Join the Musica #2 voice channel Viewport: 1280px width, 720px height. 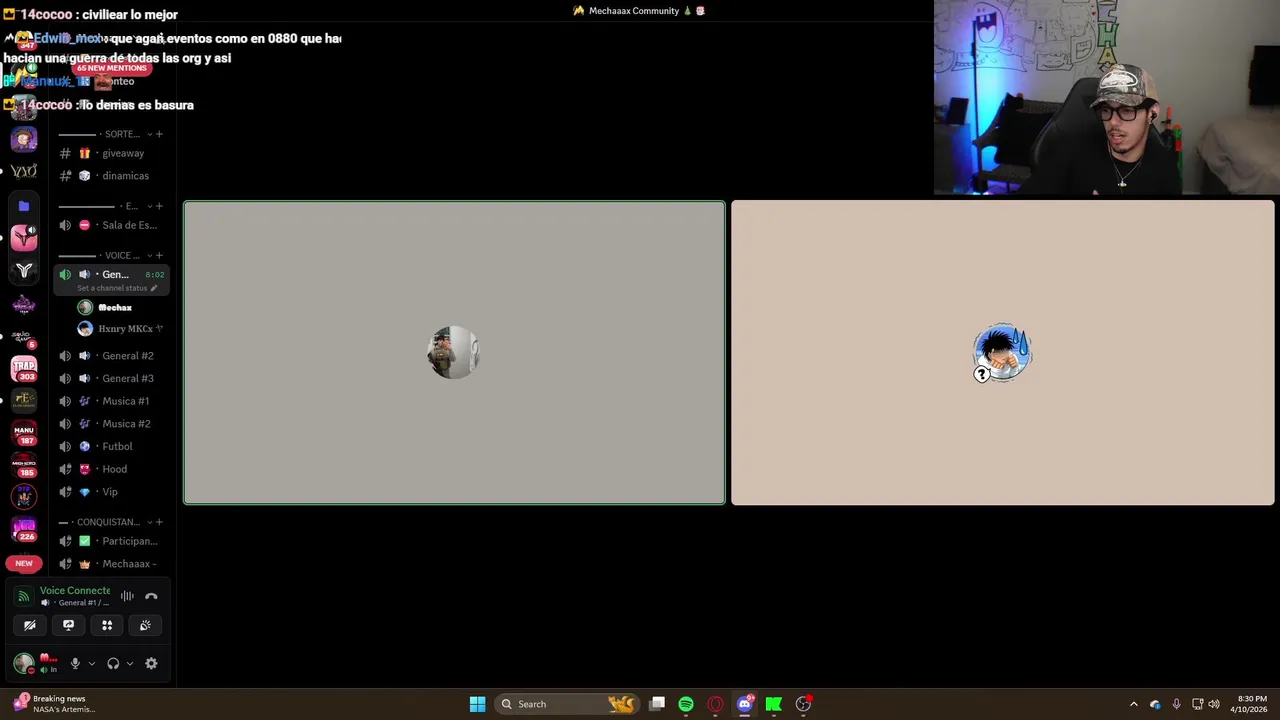[x=111, y=423]
